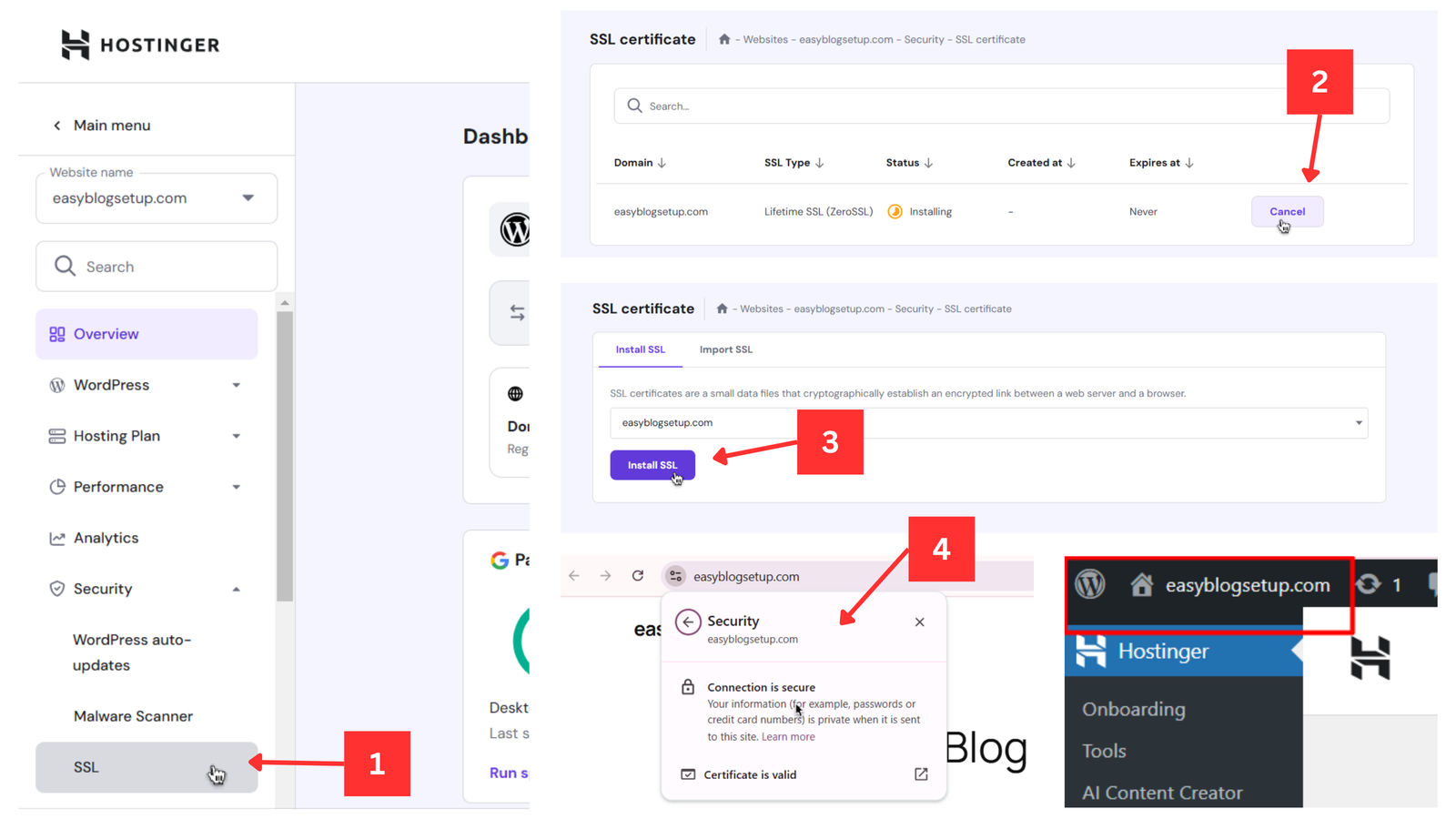
Task: Click the updates icon in admin bar
Action: (1369, 584)
